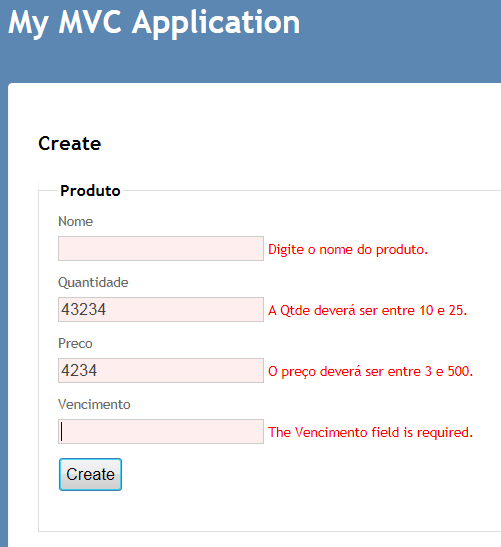Click the blue header banner below the title
The height and width of the screenshot is (547, 501).
(250, 63)
